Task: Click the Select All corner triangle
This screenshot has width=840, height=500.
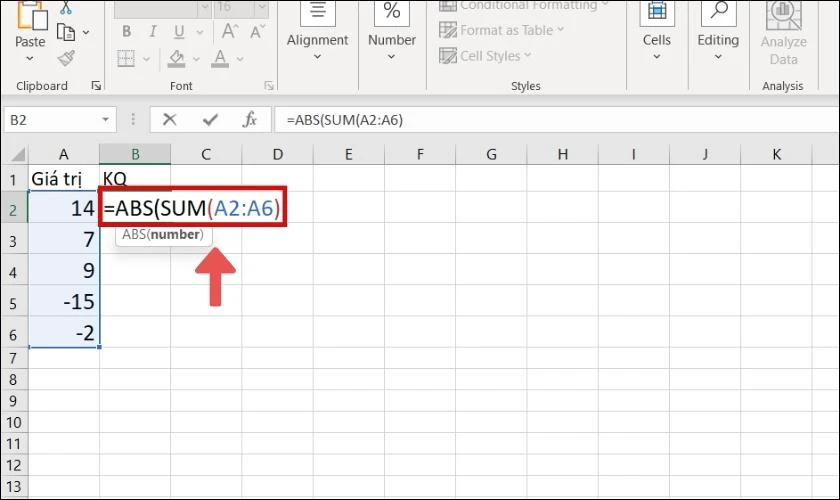Action: pos(18,155)
